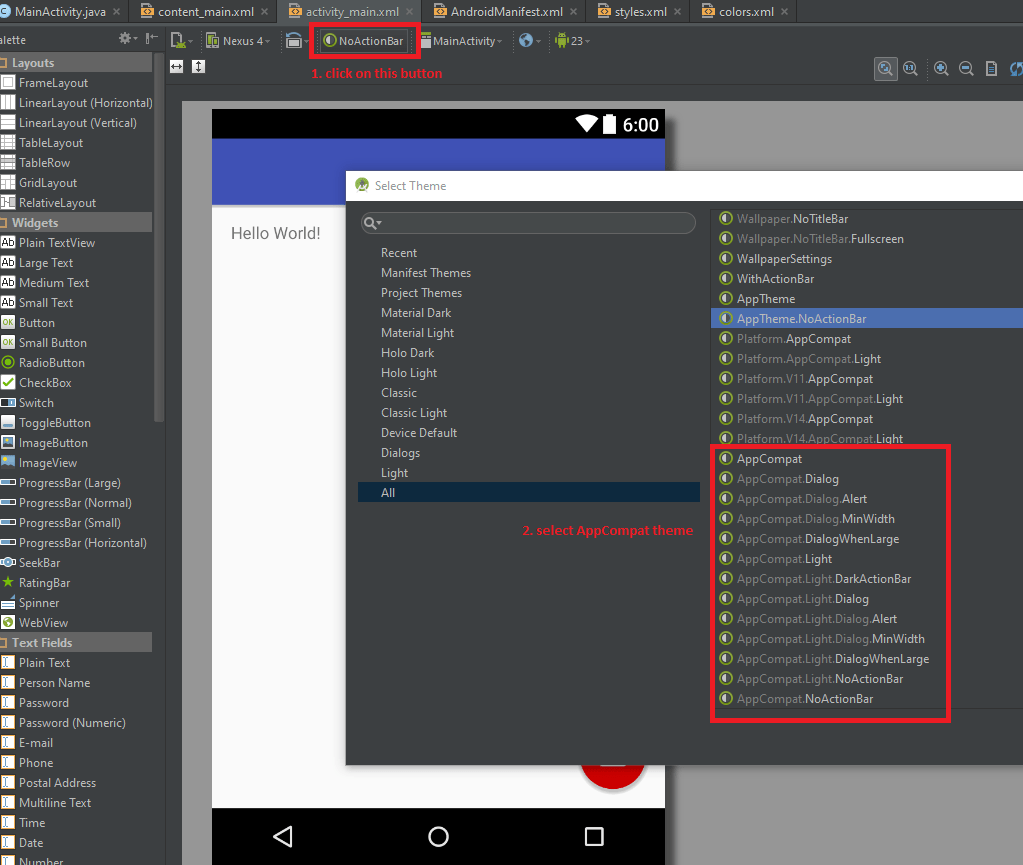
Task: Select the Classic Light category
Action: tap(414, 413)
